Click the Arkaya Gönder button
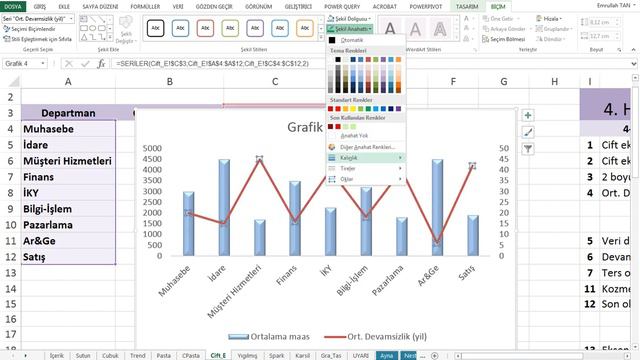 pos(507,29)
